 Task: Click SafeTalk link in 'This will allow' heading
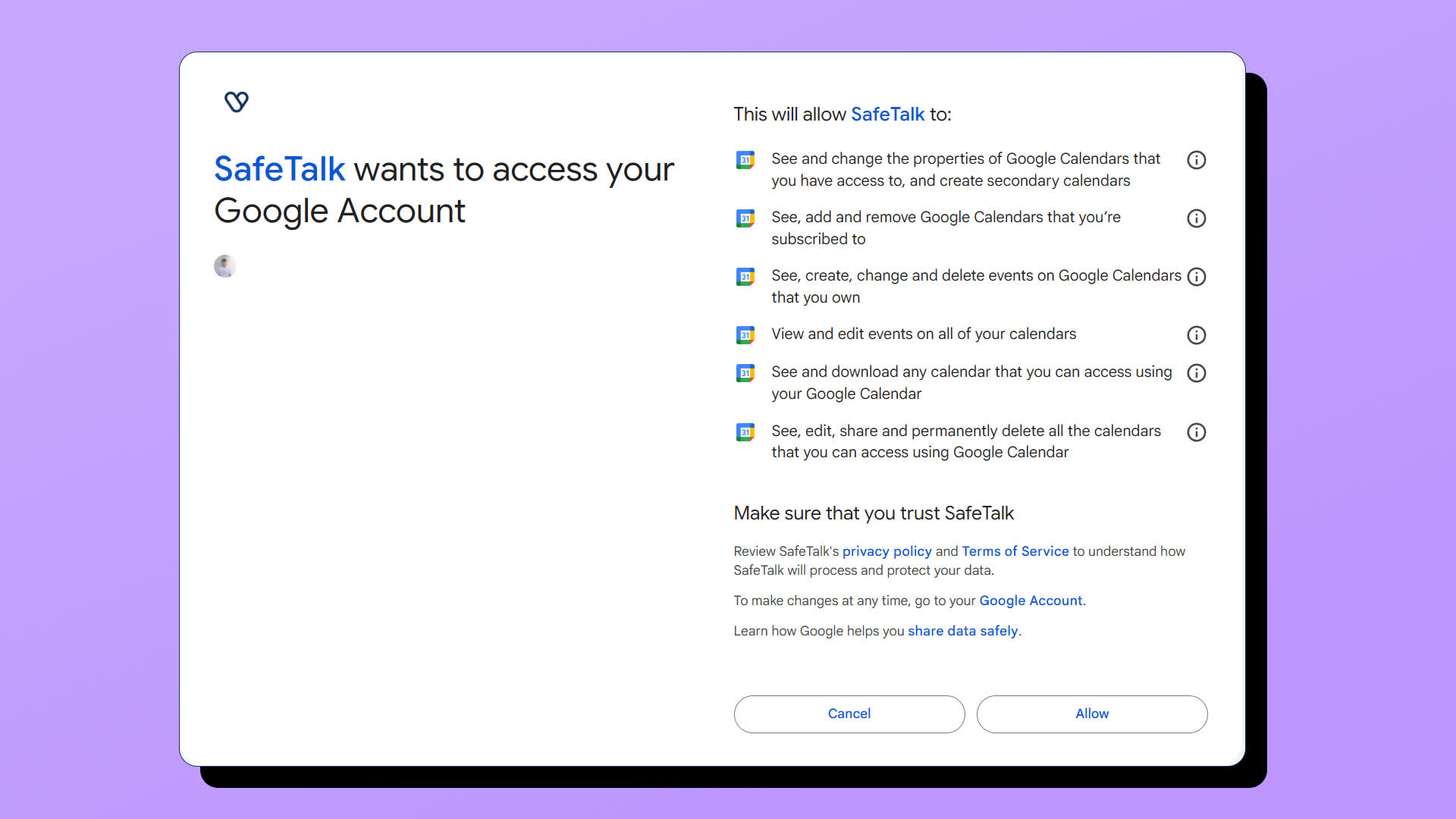tap(887, 115)
